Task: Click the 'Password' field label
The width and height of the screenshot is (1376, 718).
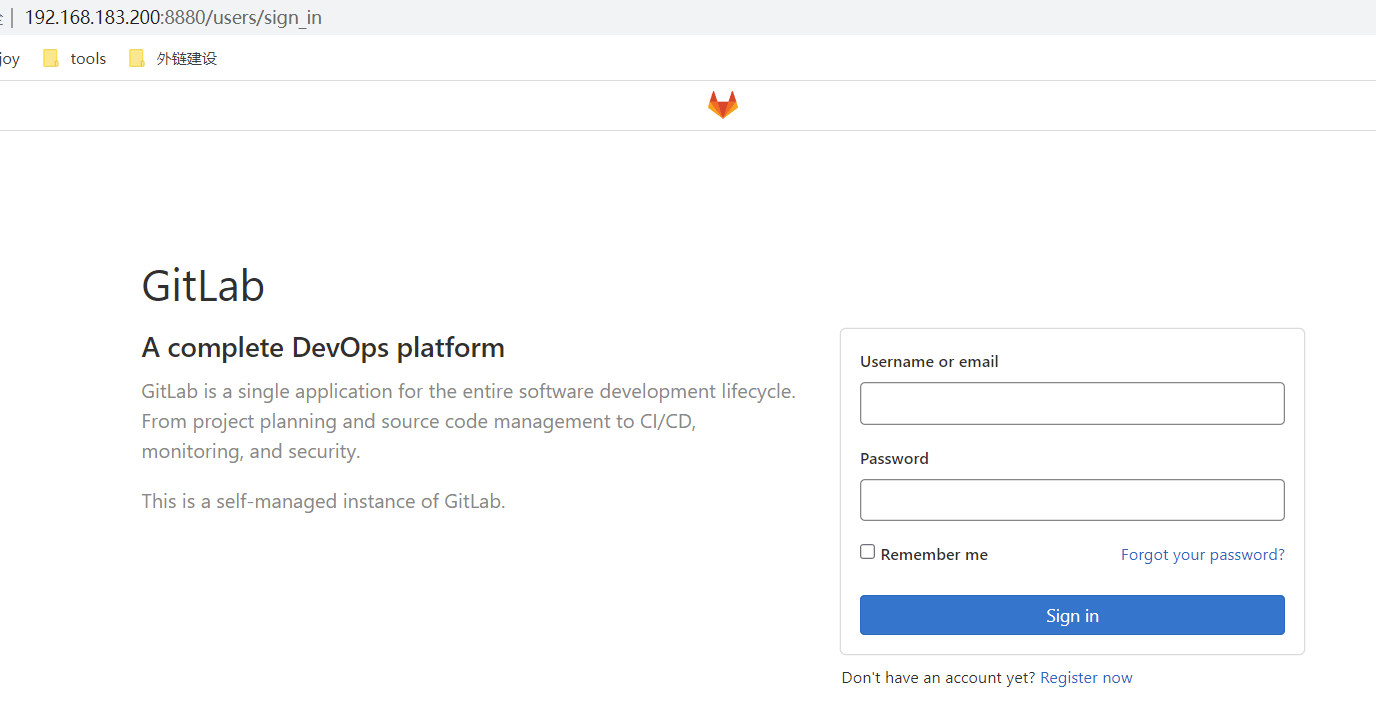Action: pyautogui.click(x=894, y=459)
